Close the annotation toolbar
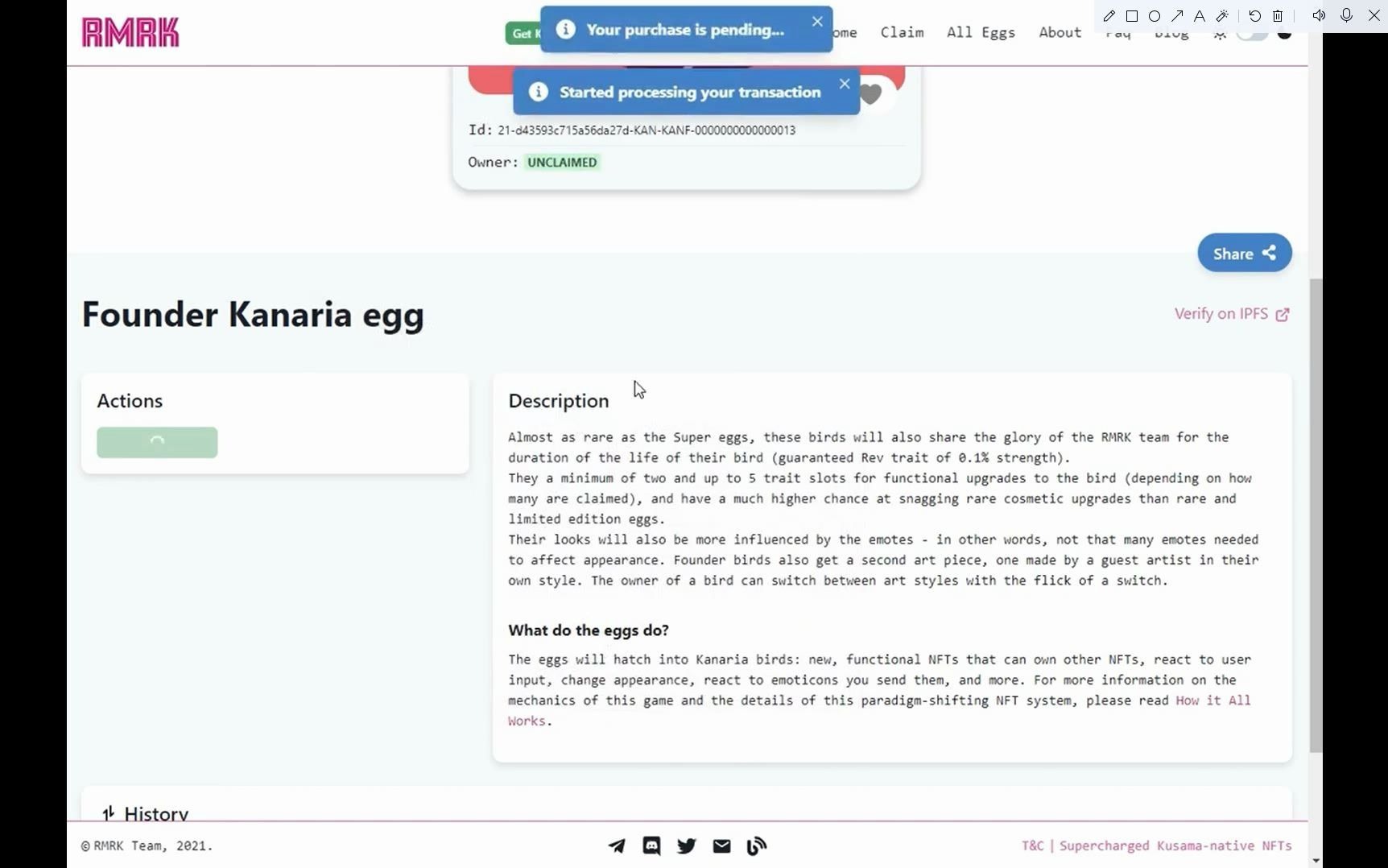The height and width of the screenshot is (868, 1388). click(1374, 15)
